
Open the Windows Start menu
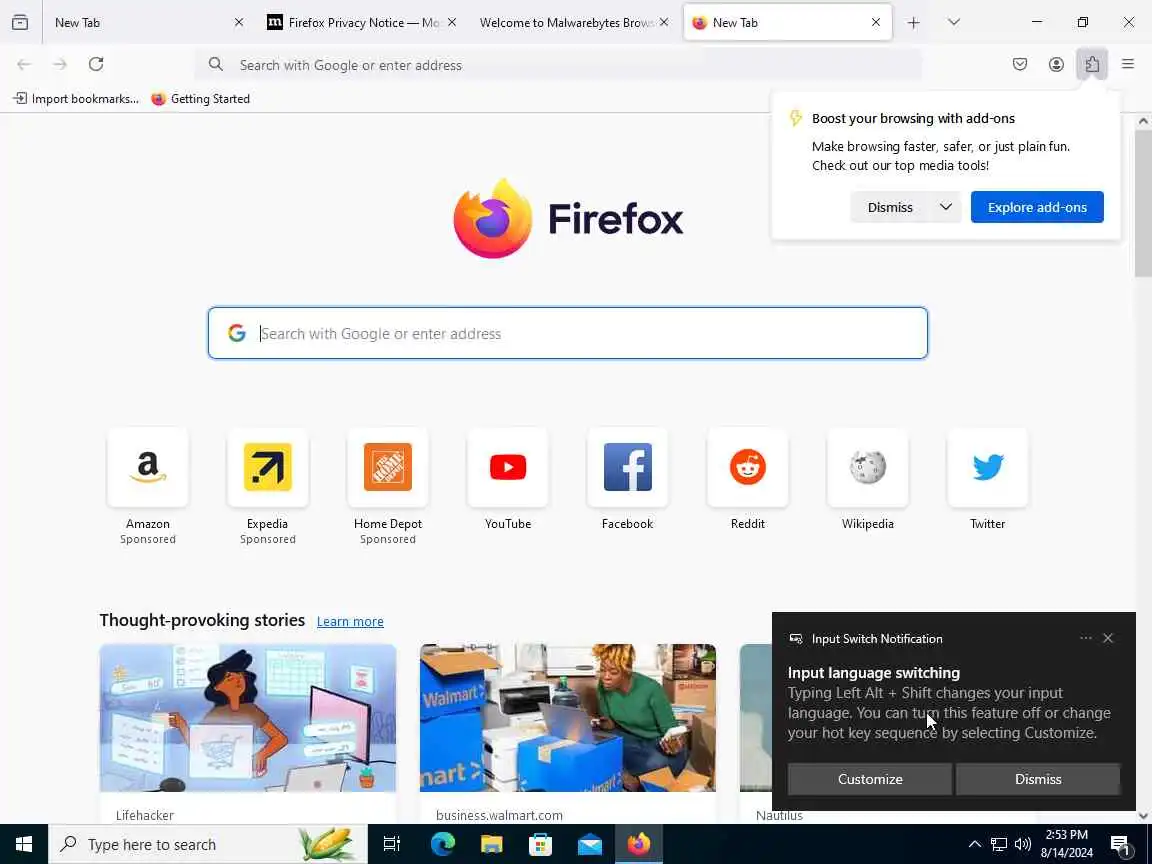pos(24,844)
